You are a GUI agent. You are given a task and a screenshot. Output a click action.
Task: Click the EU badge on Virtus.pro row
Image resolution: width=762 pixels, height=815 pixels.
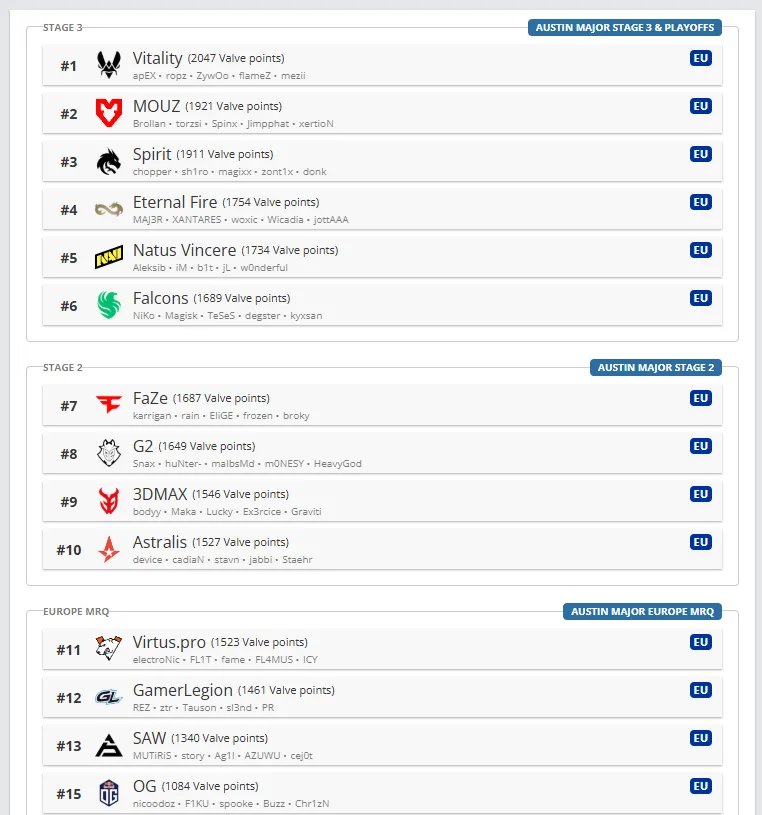[x=701, y=642]
